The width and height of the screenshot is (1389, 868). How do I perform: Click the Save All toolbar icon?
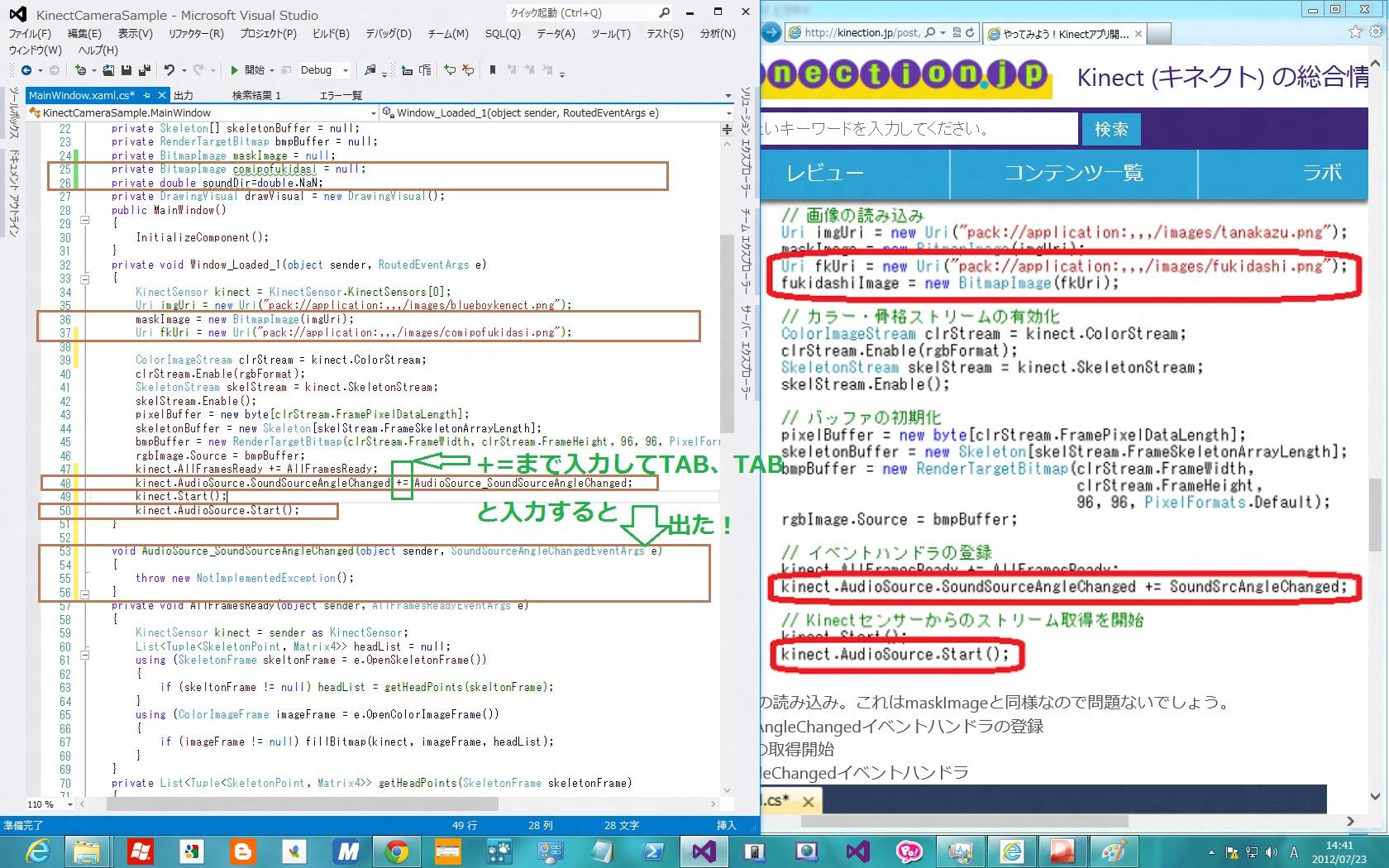145,70
